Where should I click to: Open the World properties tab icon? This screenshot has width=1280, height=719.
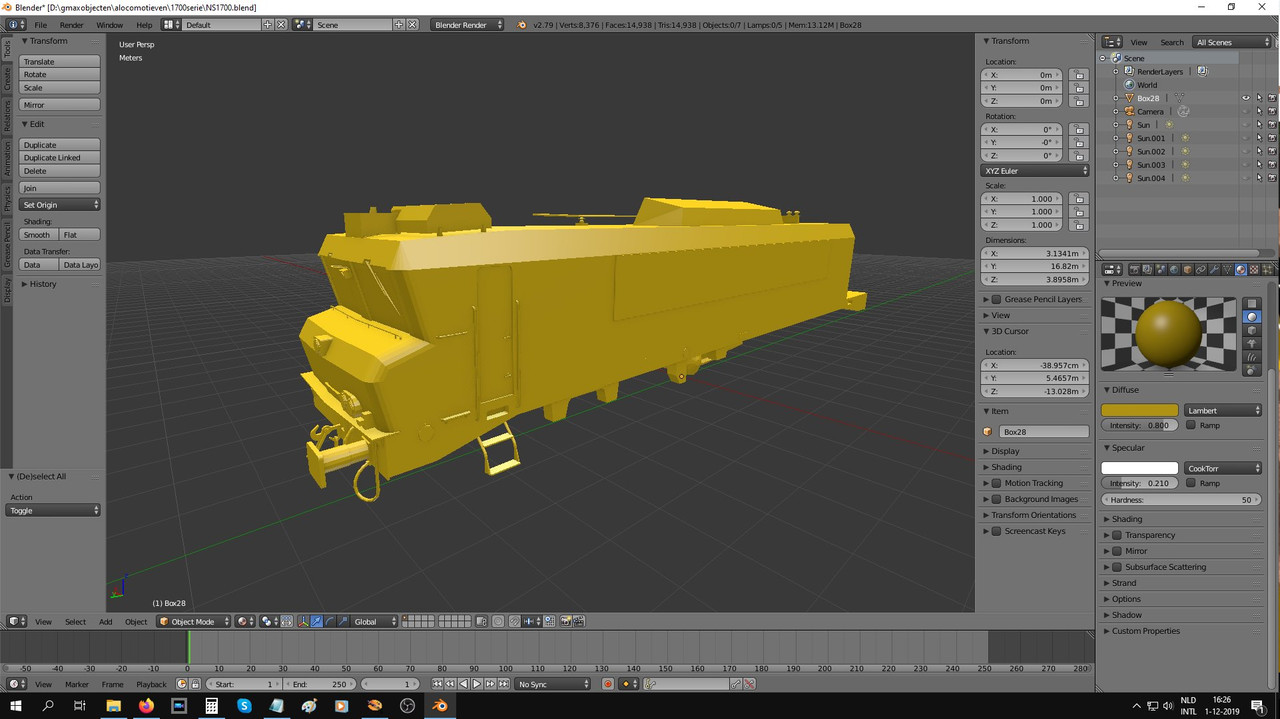[1174, 270]
